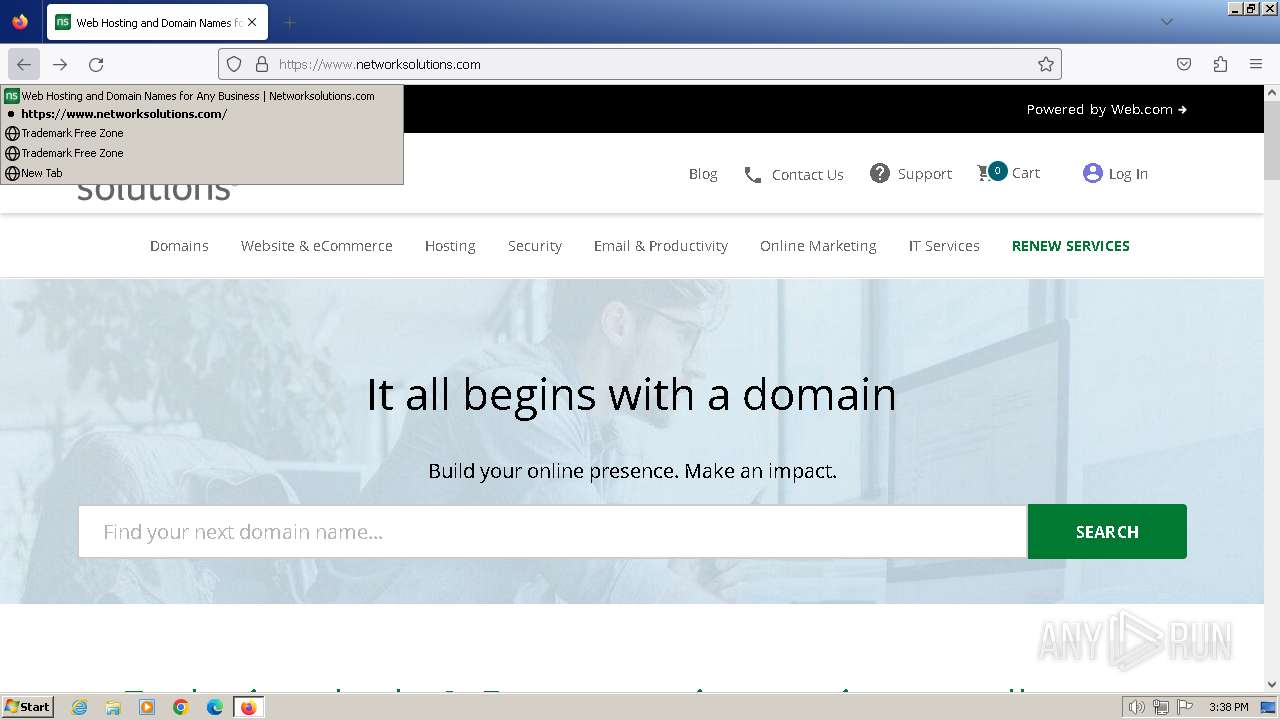Viewport: 1280px width, 720px height.
Task: Click the scrollbar up arrow
Action: (x=1272, y=93)
